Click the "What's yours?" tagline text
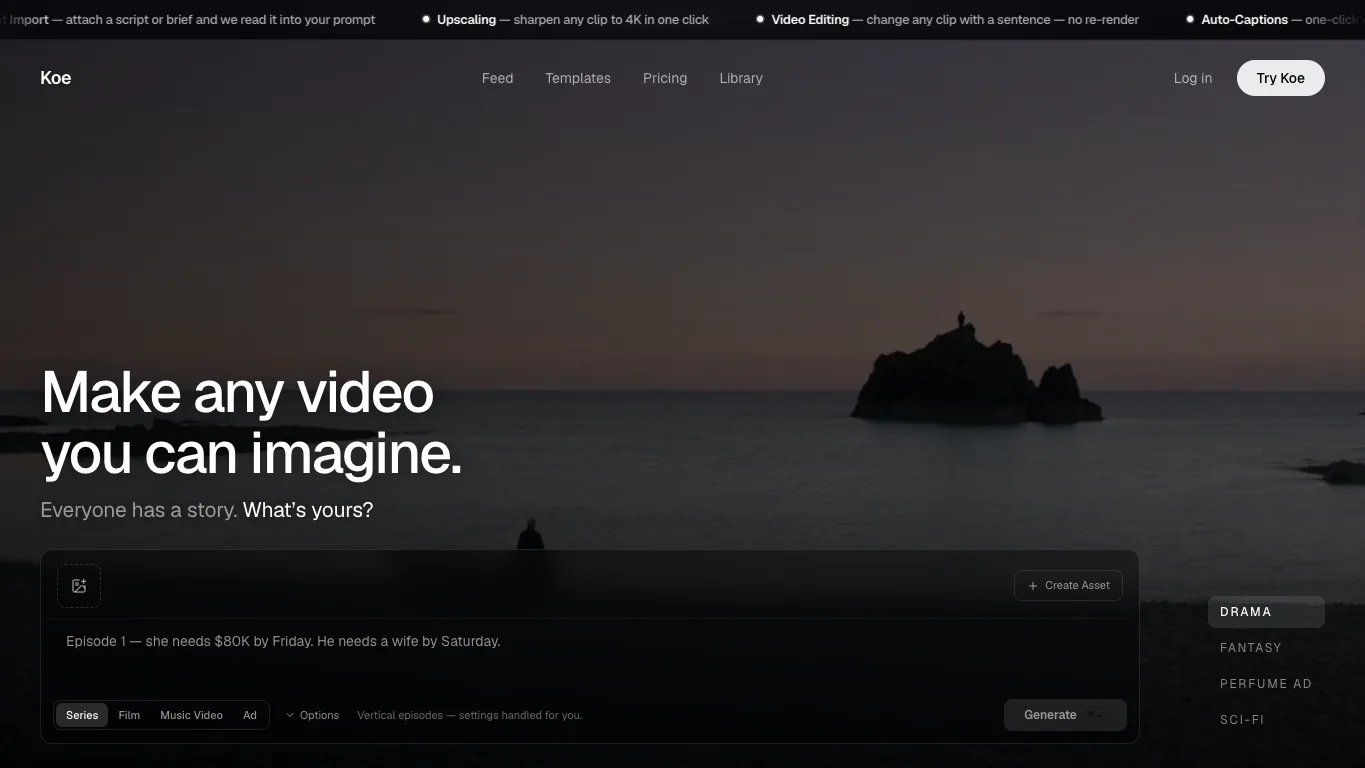Screen dimensions: 1365x768 tap(308, 510)
